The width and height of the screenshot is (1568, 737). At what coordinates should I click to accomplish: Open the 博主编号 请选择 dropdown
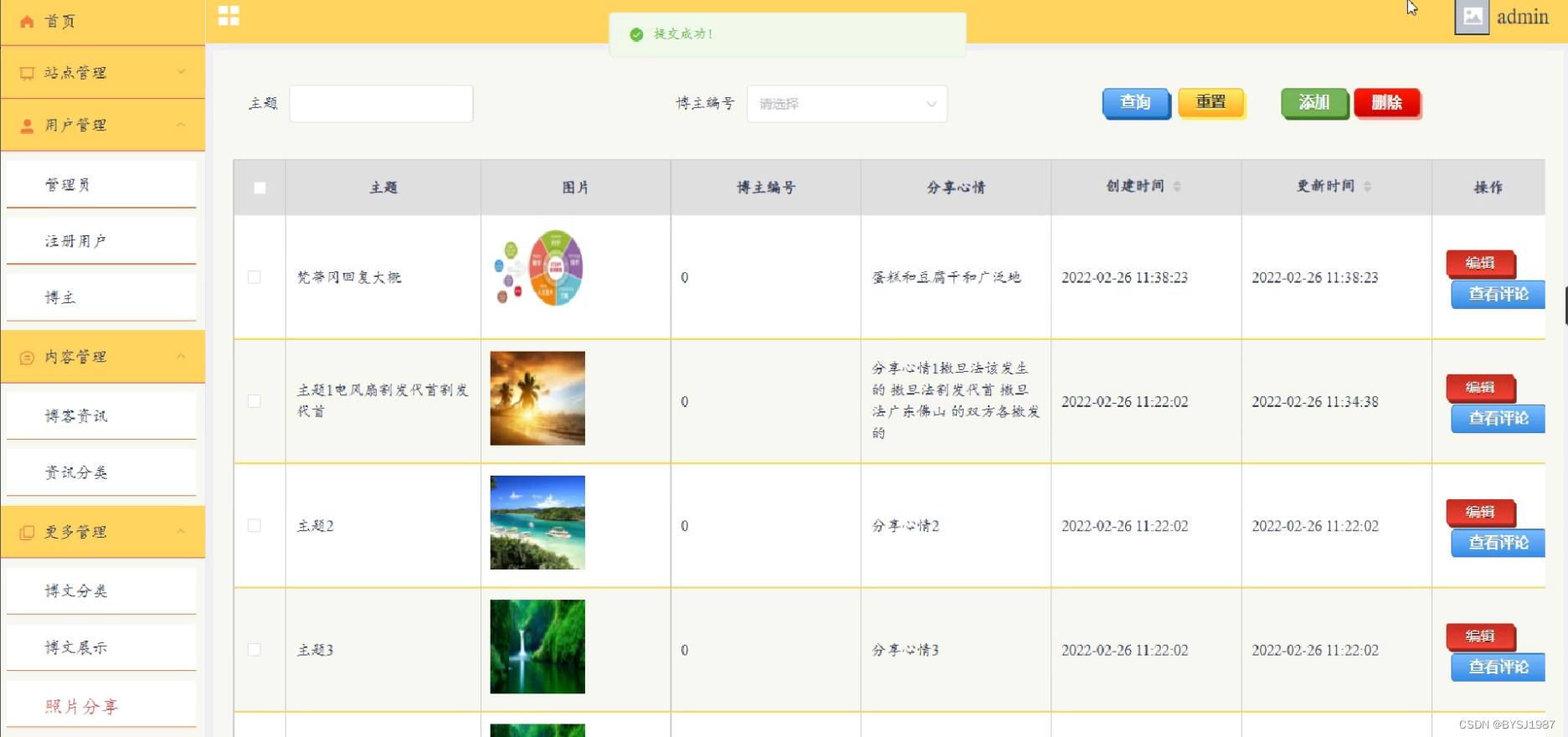847,104
